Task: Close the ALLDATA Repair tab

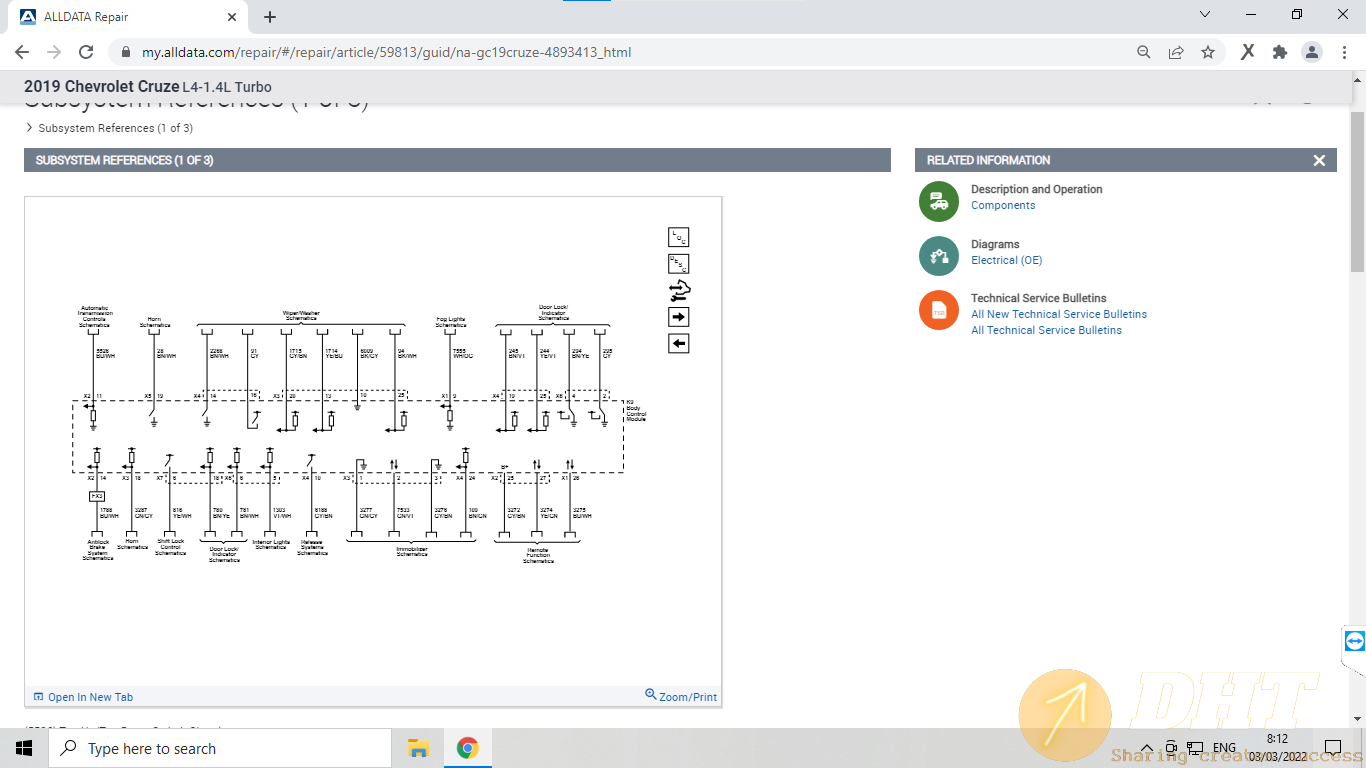Action: click(x=232, y=17)
